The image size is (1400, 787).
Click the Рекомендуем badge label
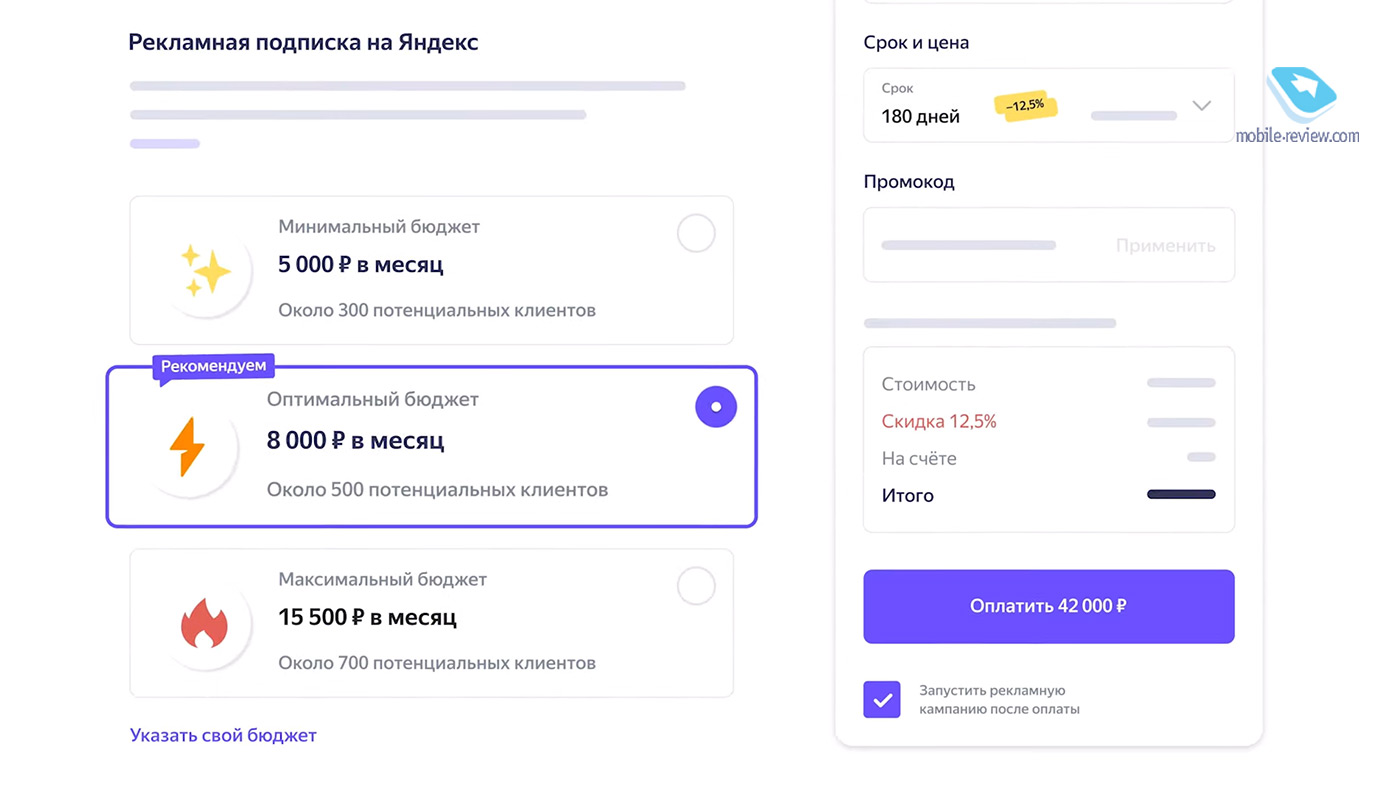click(214, 366)
